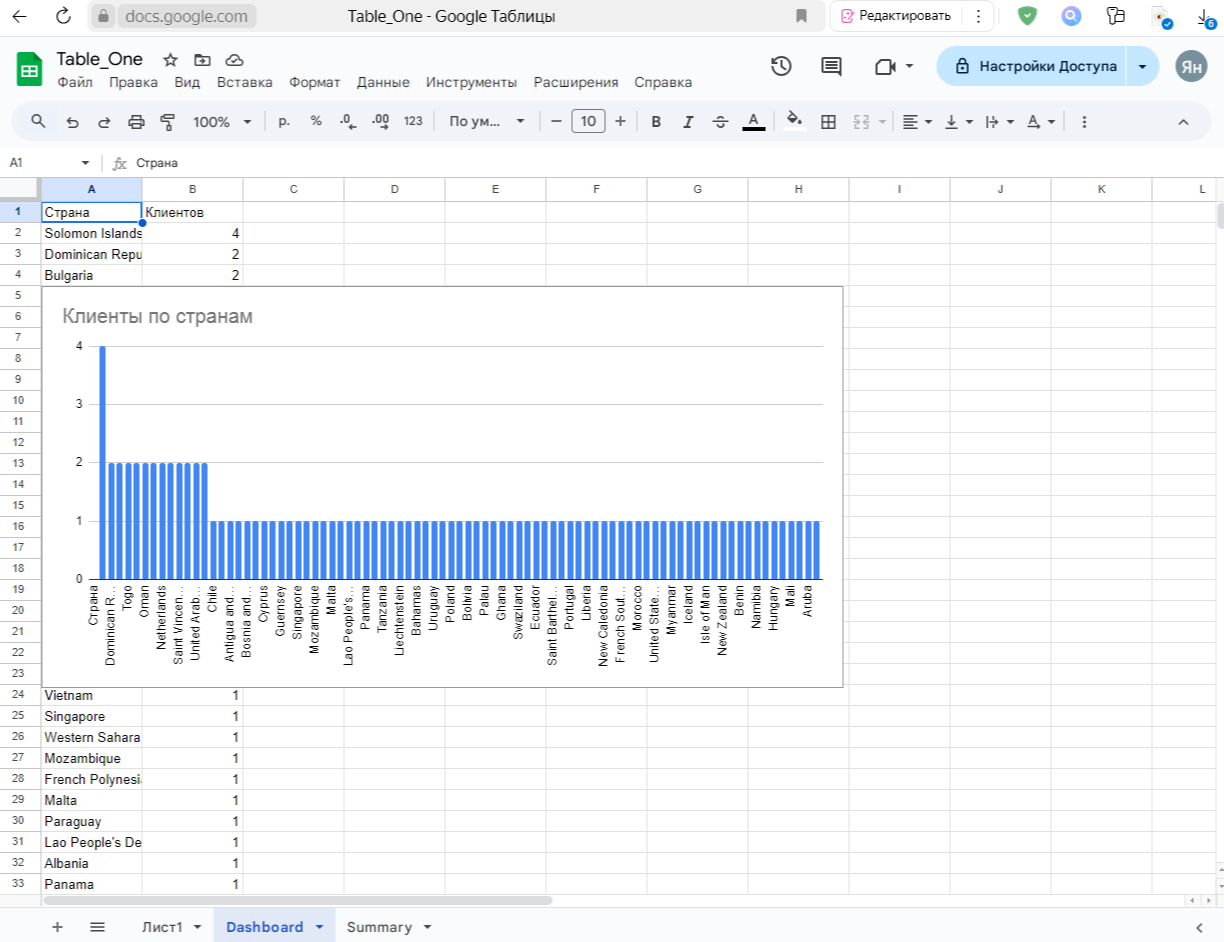The image size is (1224, 942).
Task: Open the 100% zoom dropdown
Action: 223,122
